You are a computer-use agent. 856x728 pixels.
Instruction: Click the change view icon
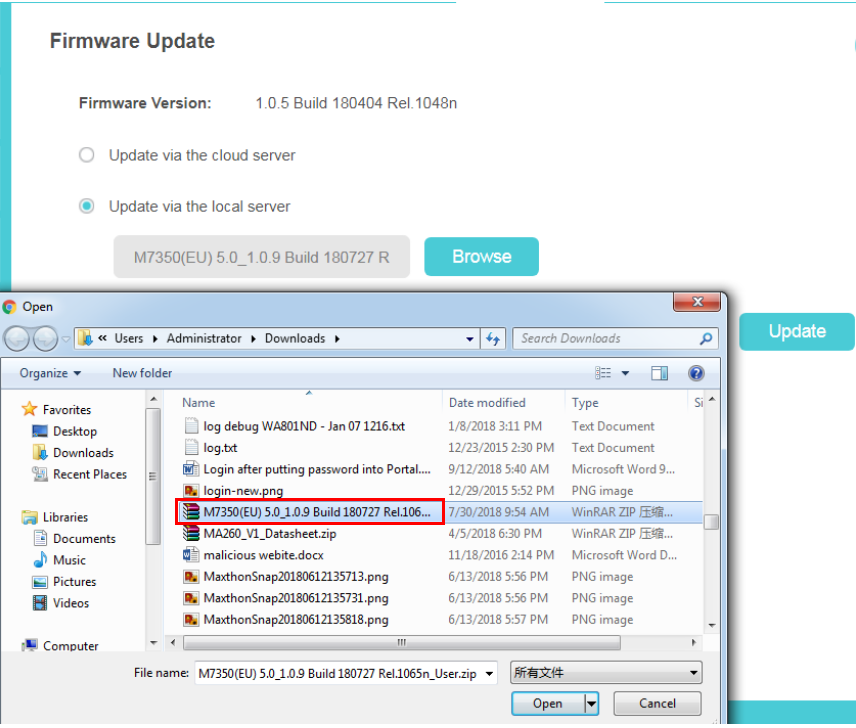tap(603, 373)
